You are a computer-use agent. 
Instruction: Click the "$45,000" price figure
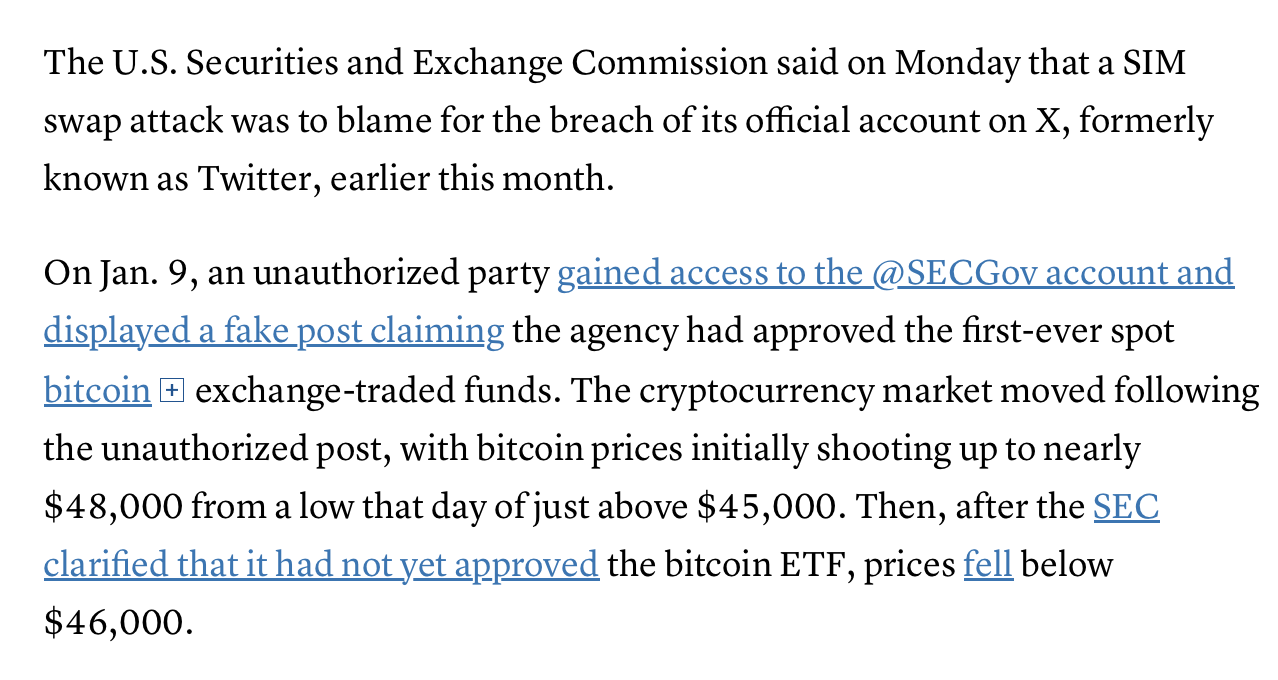[x=765, y=507]
